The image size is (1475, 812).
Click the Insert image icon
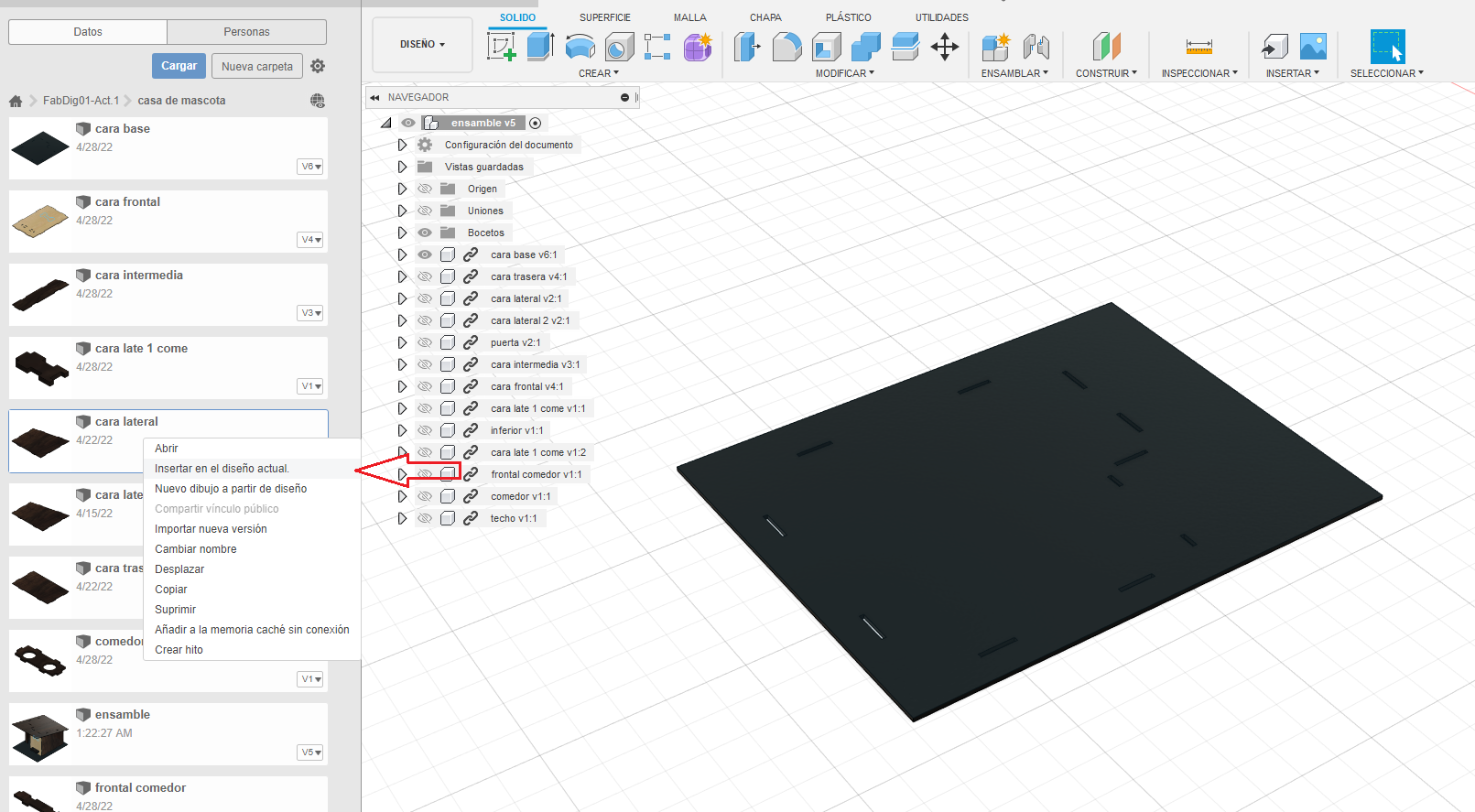coord(1313,46)
